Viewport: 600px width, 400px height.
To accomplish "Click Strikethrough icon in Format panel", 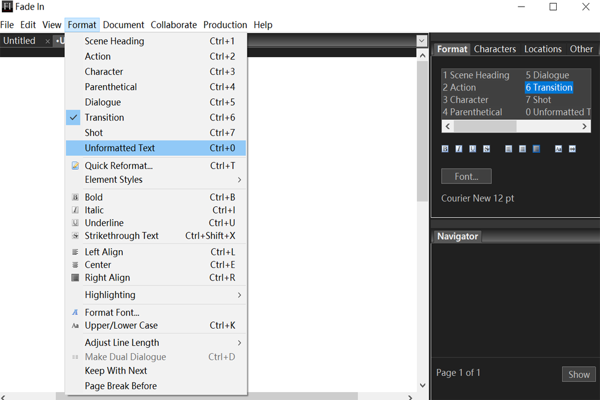I will coord(487,149).
